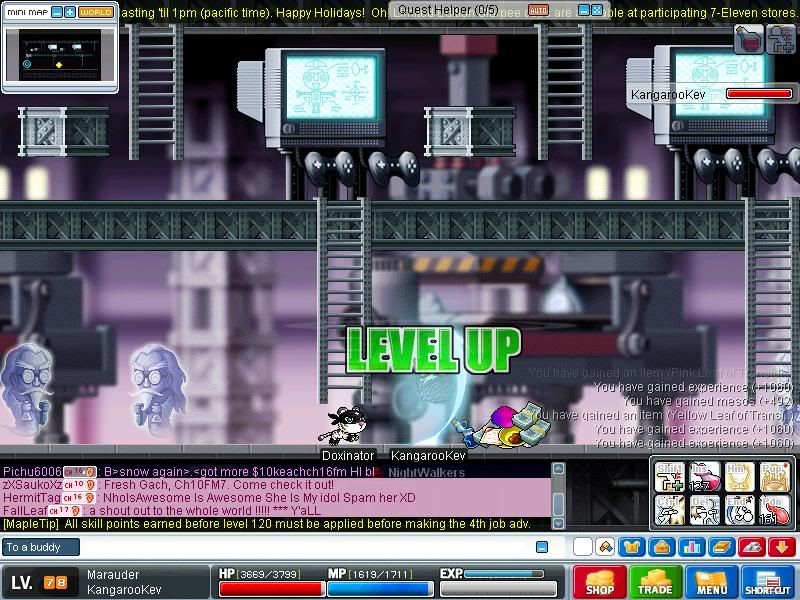Click the blank white button beside megaphone
Screen dimensions: 800x600
[583, 547]
